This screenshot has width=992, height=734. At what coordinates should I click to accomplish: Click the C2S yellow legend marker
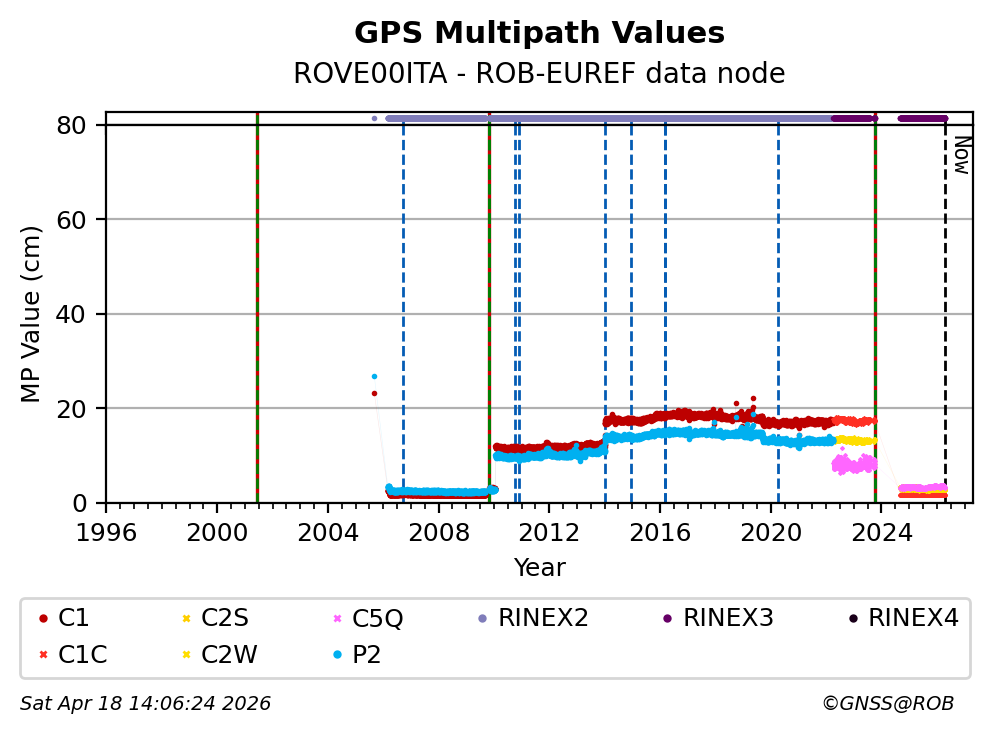[185, 619]
